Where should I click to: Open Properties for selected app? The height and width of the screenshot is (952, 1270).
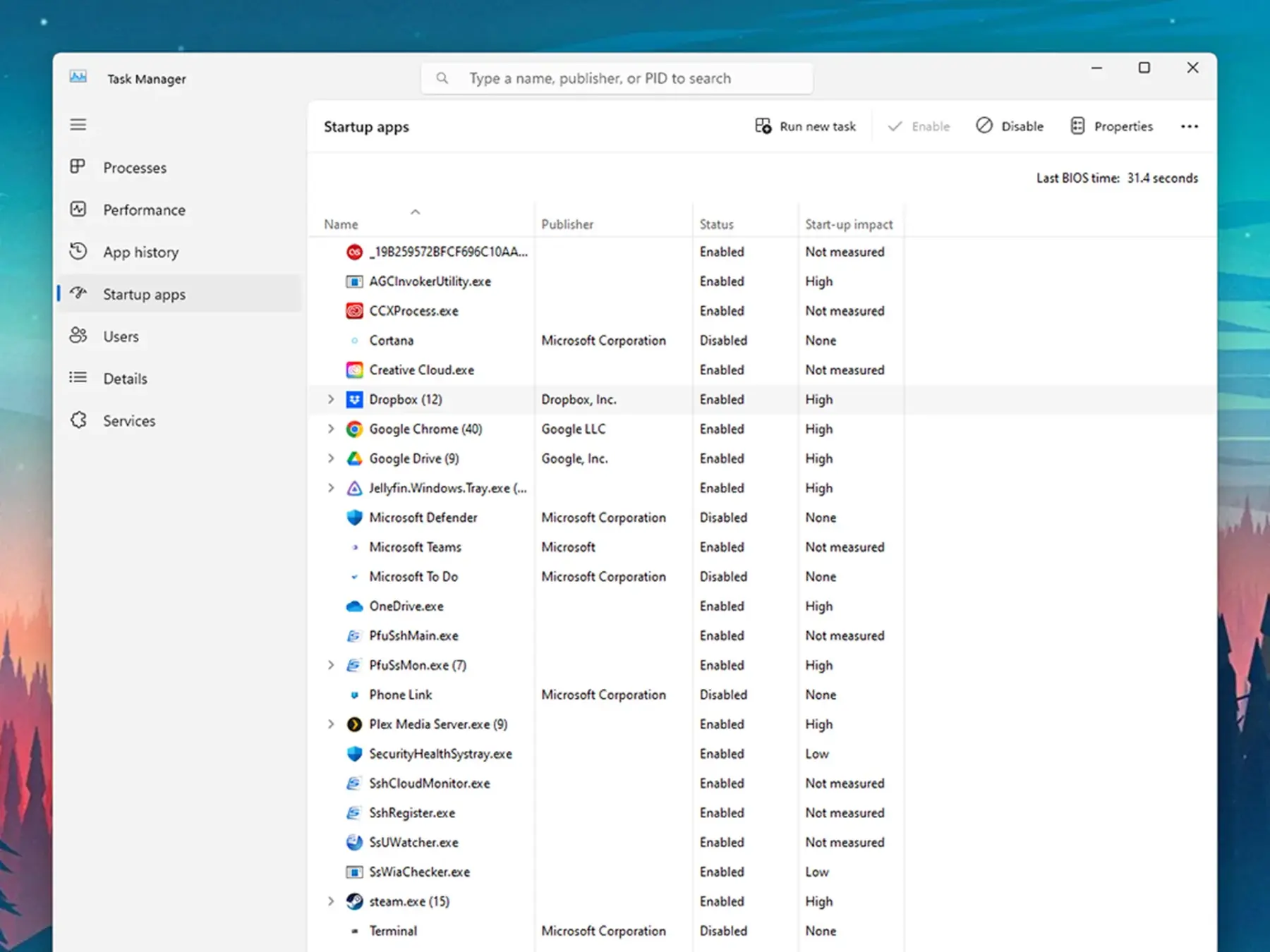[x=1111, y=126]
